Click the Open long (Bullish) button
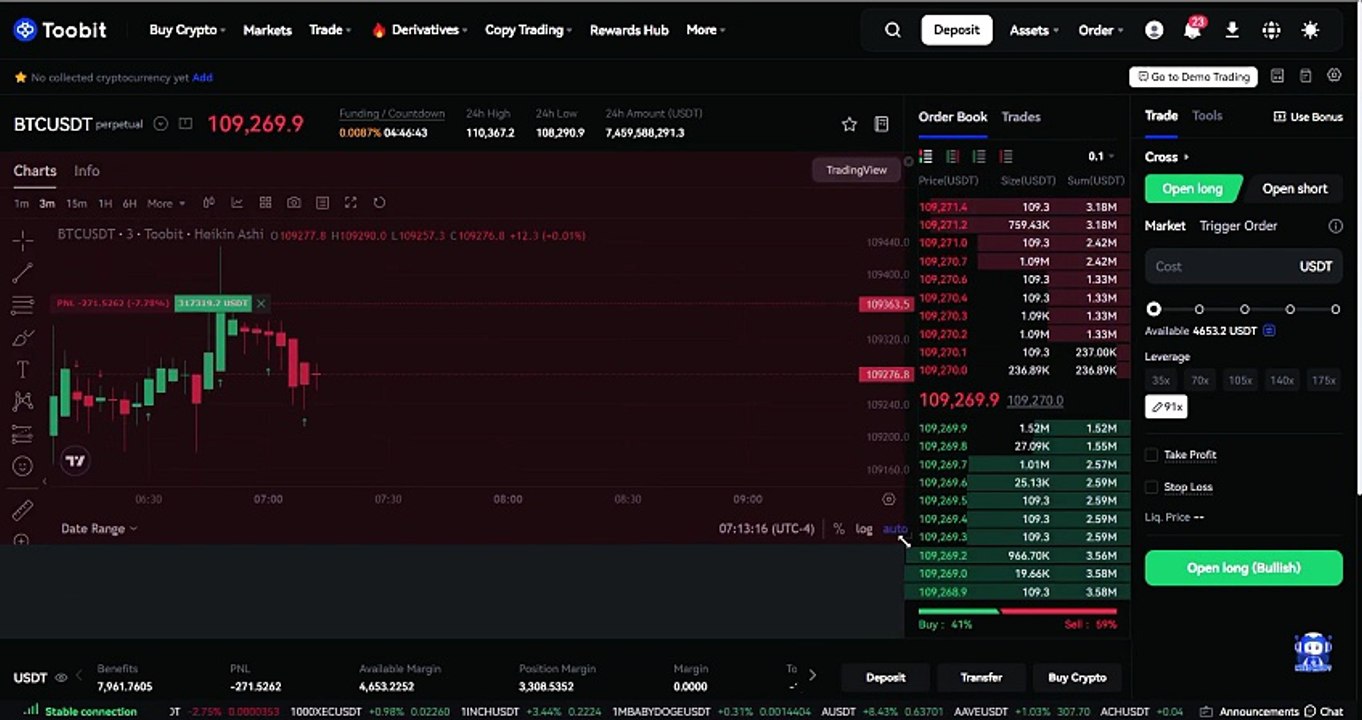Image resolution: width=1362 pixels, height=720 pixels. click(1243, 568)
